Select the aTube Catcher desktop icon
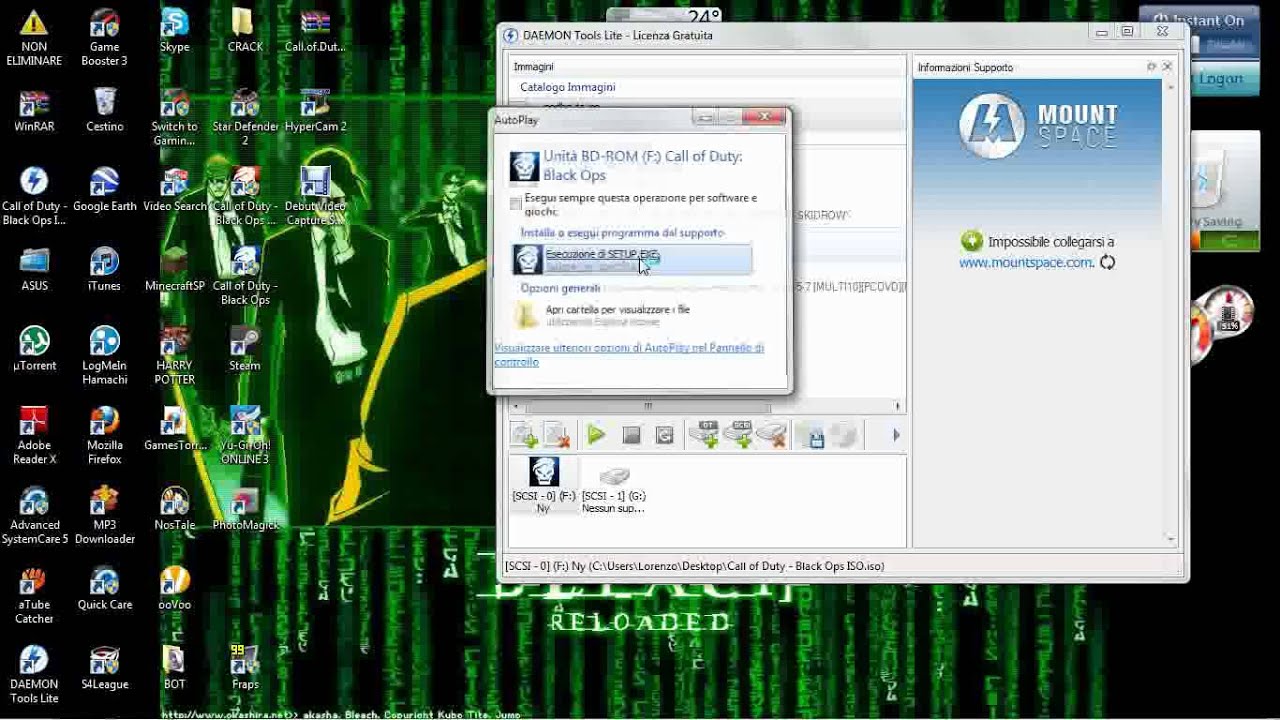The height and width of the screenshot is (720, 1280). coord(34,595)
